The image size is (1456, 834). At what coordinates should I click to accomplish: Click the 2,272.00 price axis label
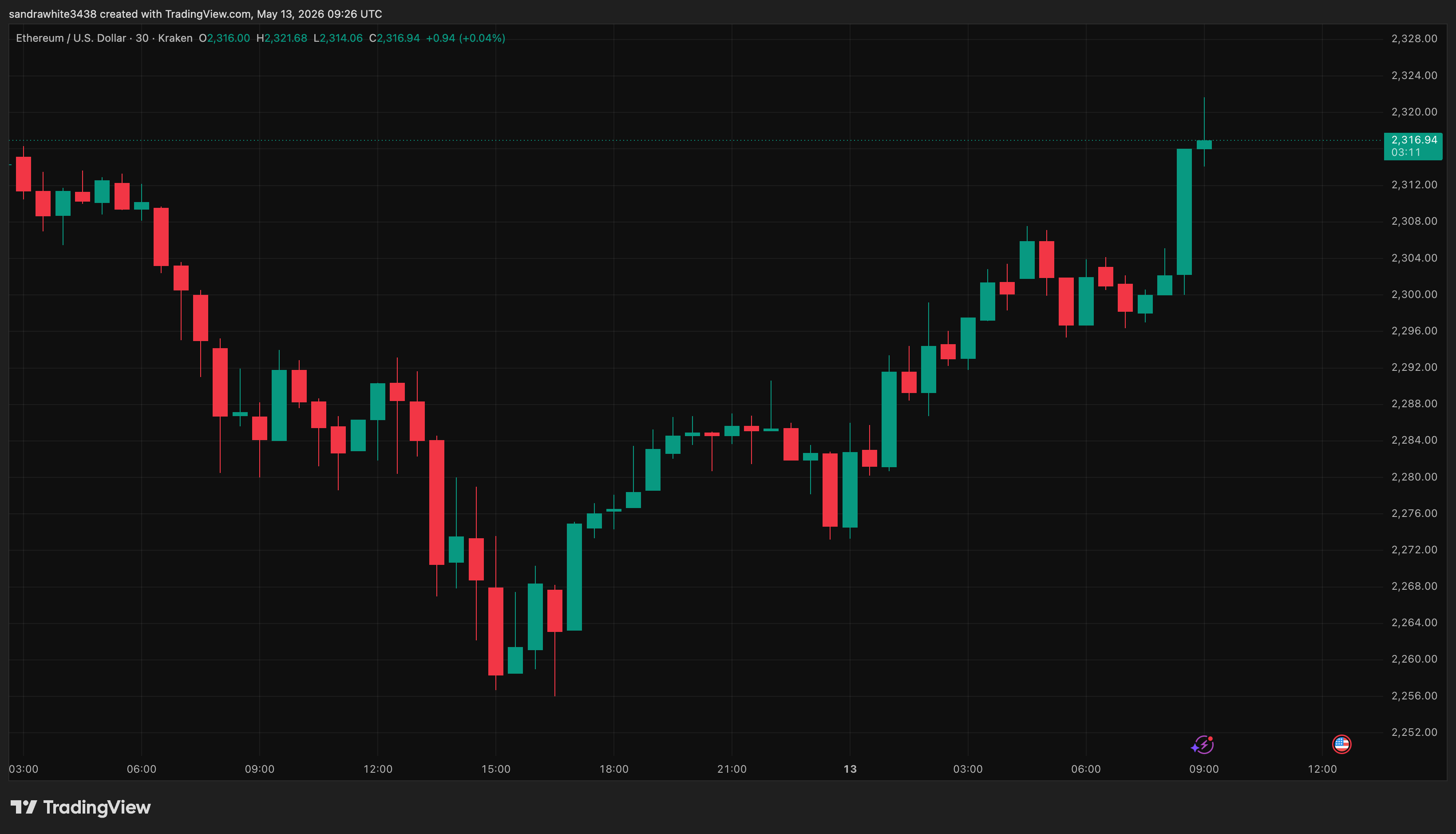tap(1414, 550)
